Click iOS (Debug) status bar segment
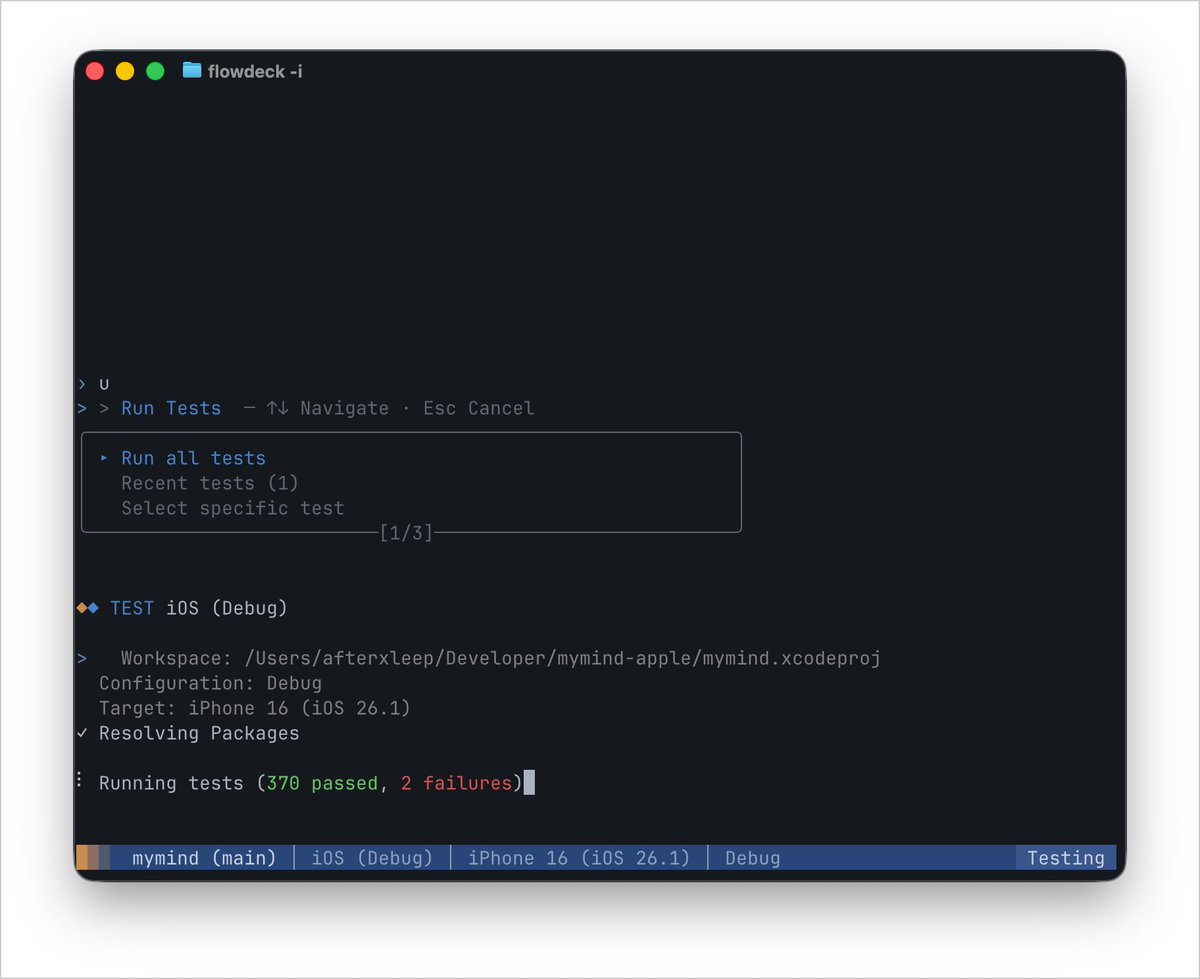 [372, 858]
